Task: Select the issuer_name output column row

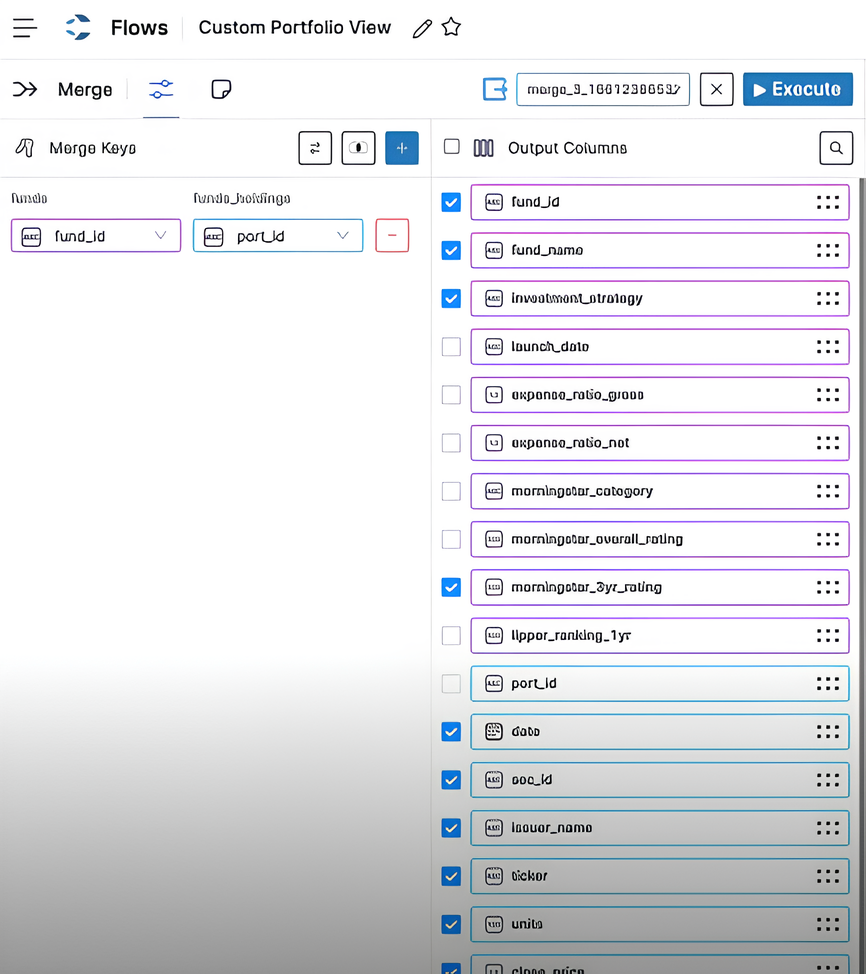Action: (660, 828)
